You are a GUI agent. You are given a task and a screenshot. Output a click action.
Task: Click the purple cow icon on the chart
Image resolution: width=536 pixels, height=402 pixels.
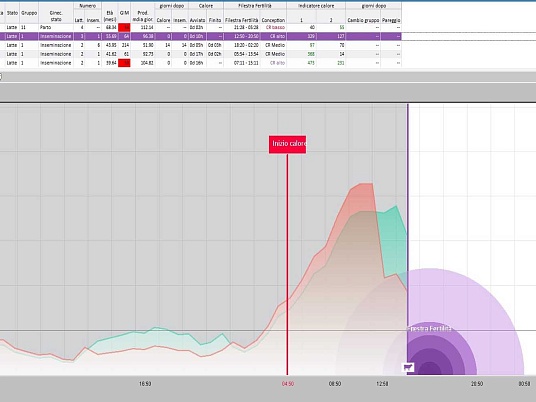pyautogui.click(x=408, y=367)
